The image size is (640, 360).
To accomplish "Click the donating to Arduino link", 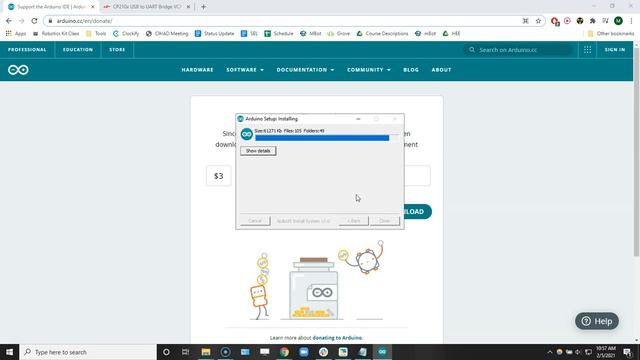I will 338,338.
